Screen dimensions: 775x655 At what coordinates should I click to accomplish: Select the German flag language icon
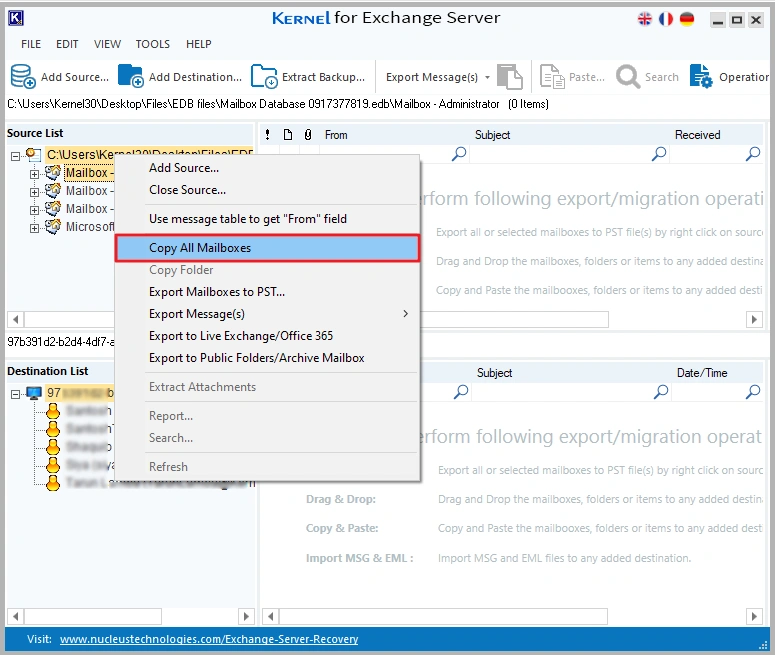687,19
